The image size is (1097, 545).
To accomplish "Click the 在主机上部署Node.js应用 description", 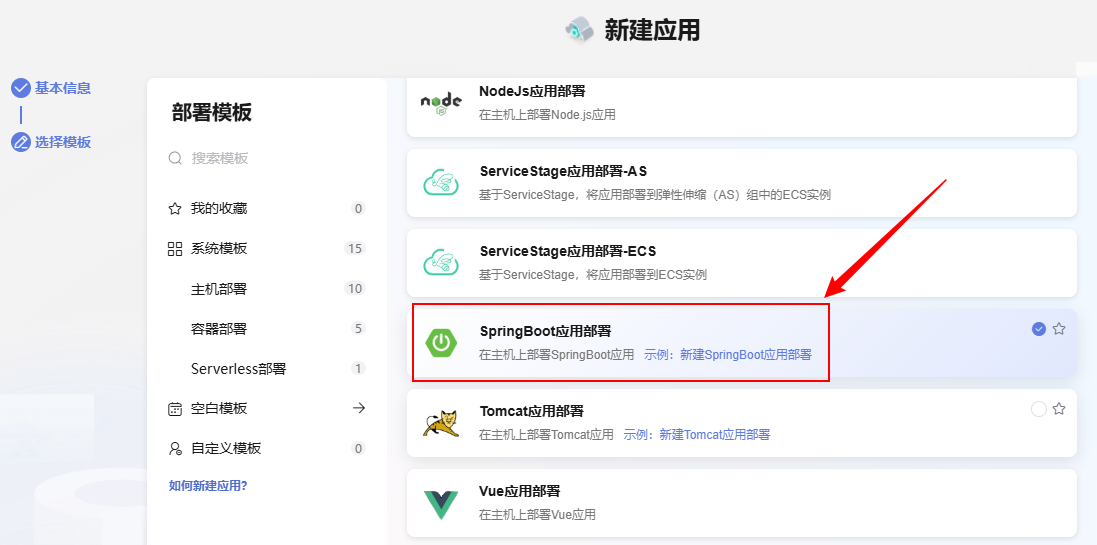I will (547, 115).
